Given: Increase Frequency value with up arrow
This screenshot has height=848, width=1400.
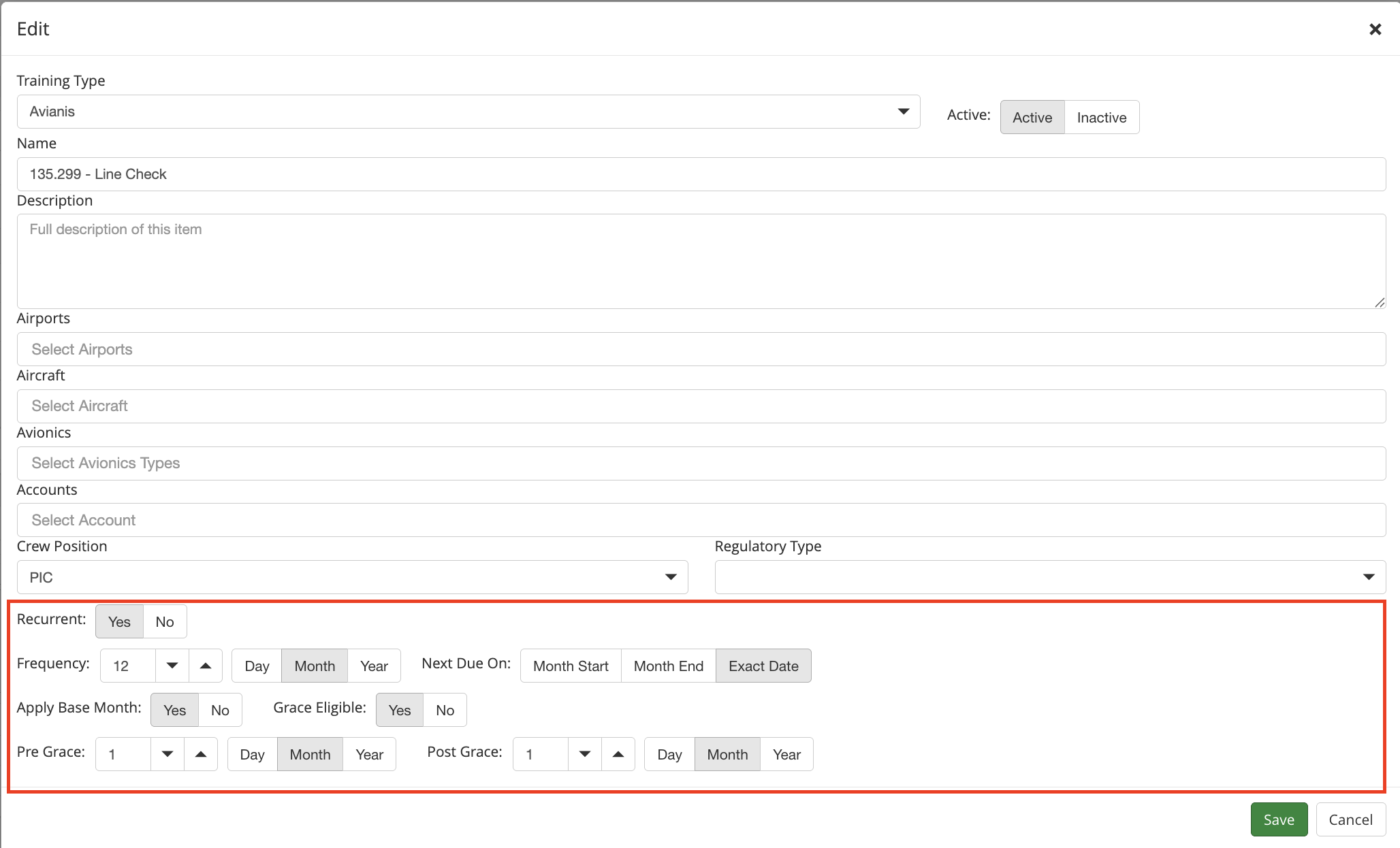Looking at the screenshot, I should [x=206, y=666].
